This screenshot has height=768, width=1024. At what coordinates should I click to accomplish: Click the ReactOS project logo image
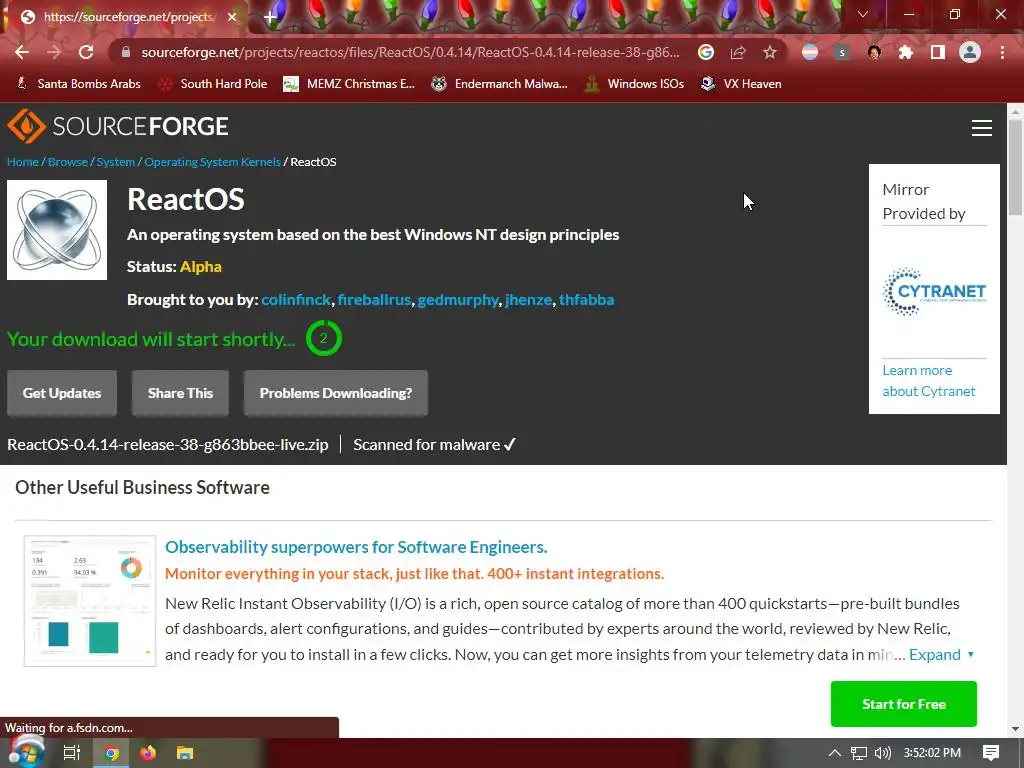coord(57,230)
